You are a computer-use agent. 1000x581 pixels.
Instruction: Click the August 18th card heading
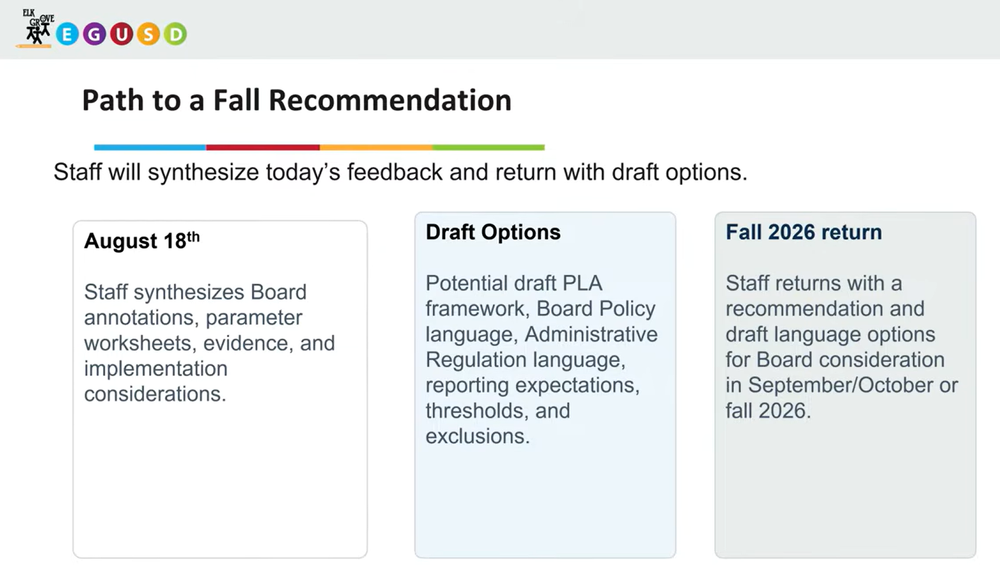tap(142, 240)
